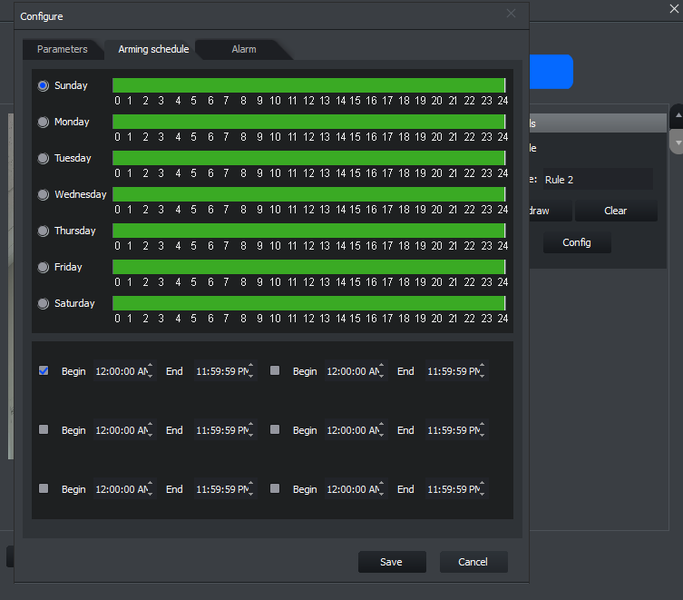This screenshot has height=600, width=683.
Task: Click the Thursday schedule timeline bar
Action: coord(308,231)
